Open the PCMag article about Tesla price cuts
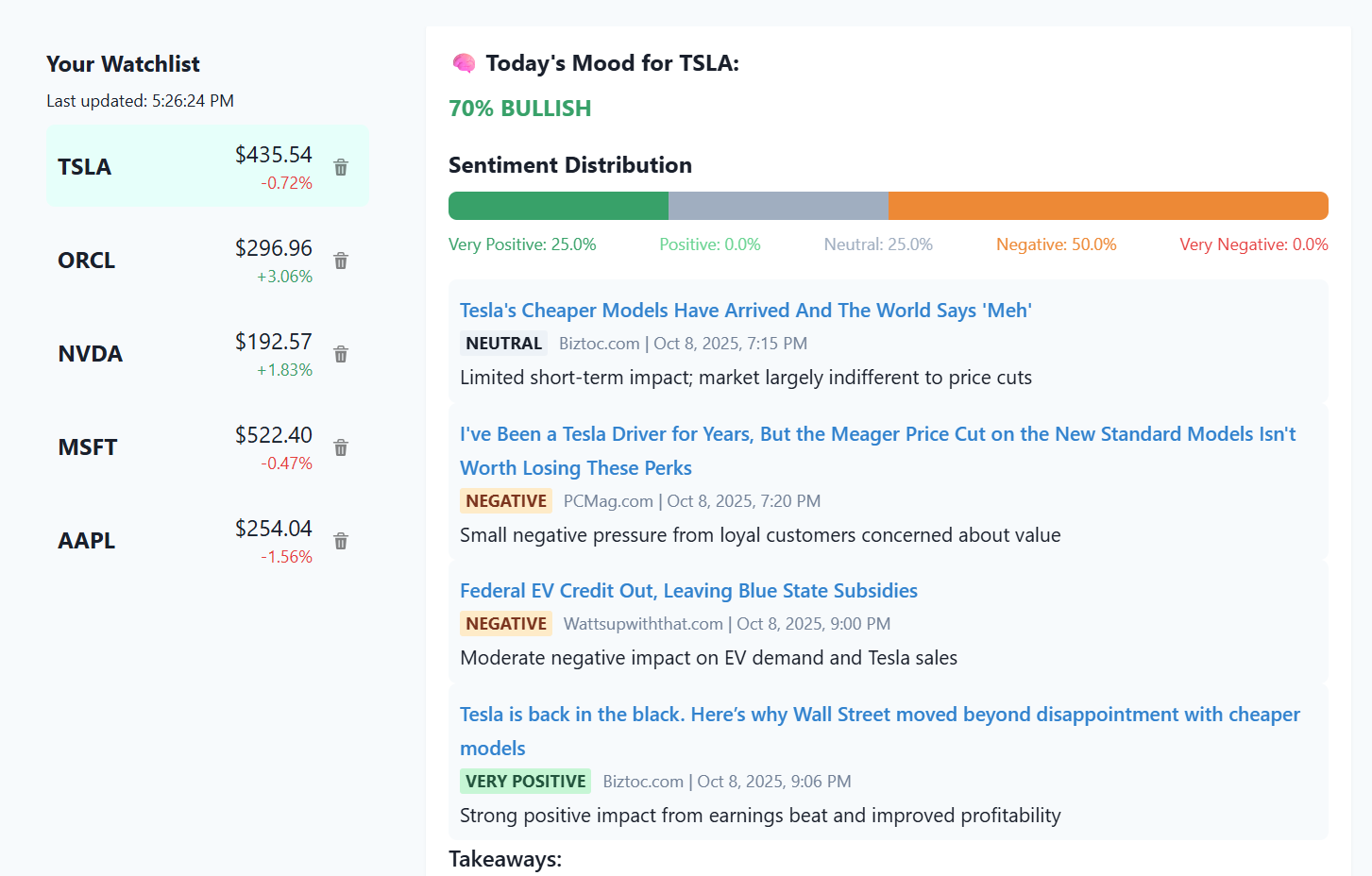This screenshot has width=1372, height=876. [876, 433]
